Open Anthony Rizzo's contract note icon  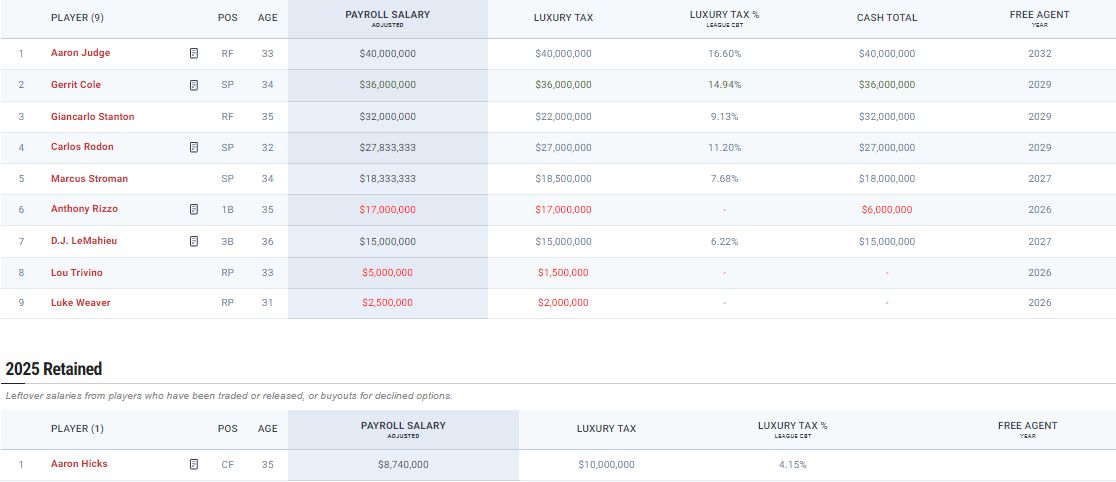pyautogui.click(x=194, y=209)
